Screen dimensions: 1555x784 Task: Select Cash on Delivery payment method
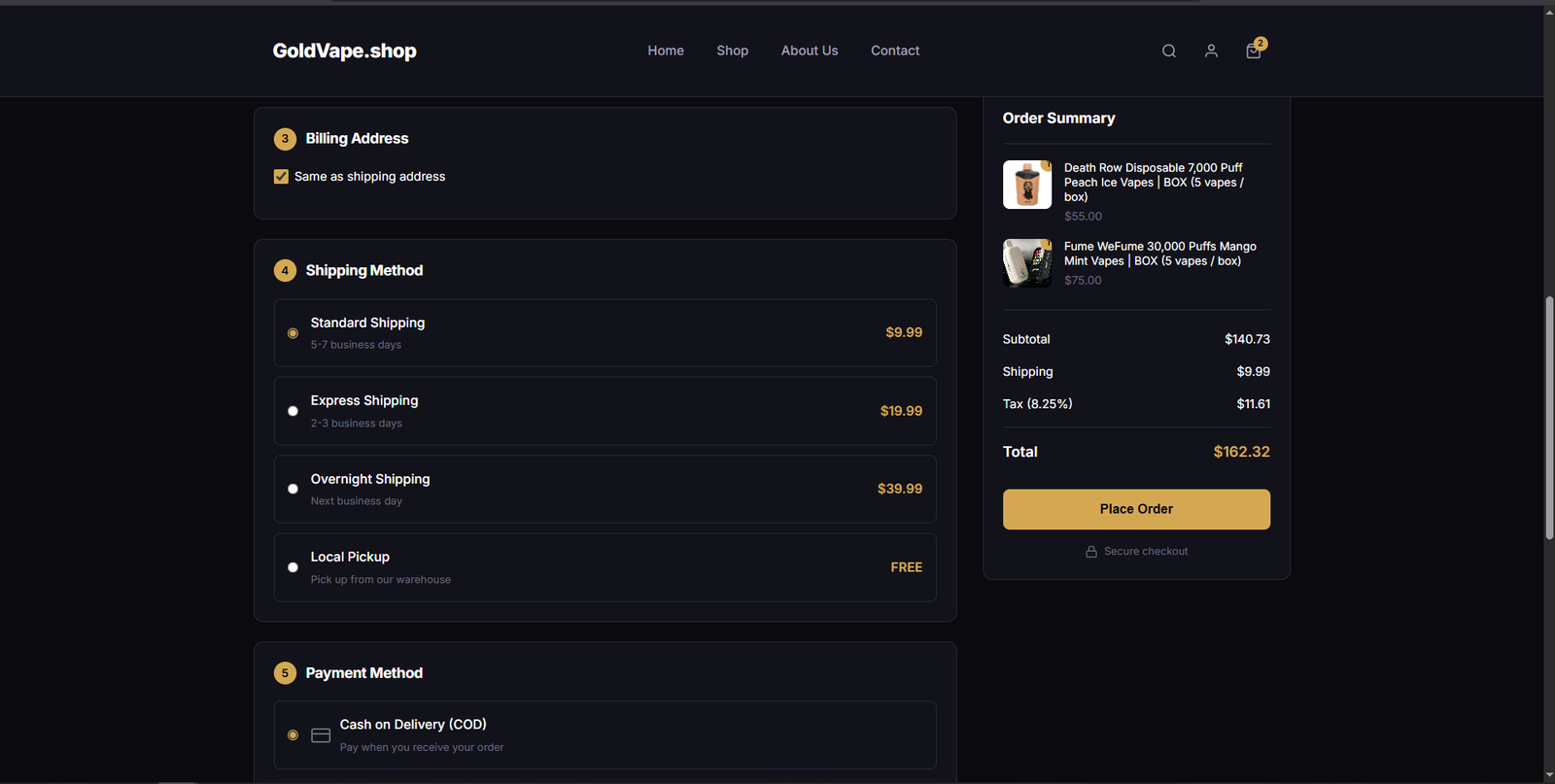(293, 735)
